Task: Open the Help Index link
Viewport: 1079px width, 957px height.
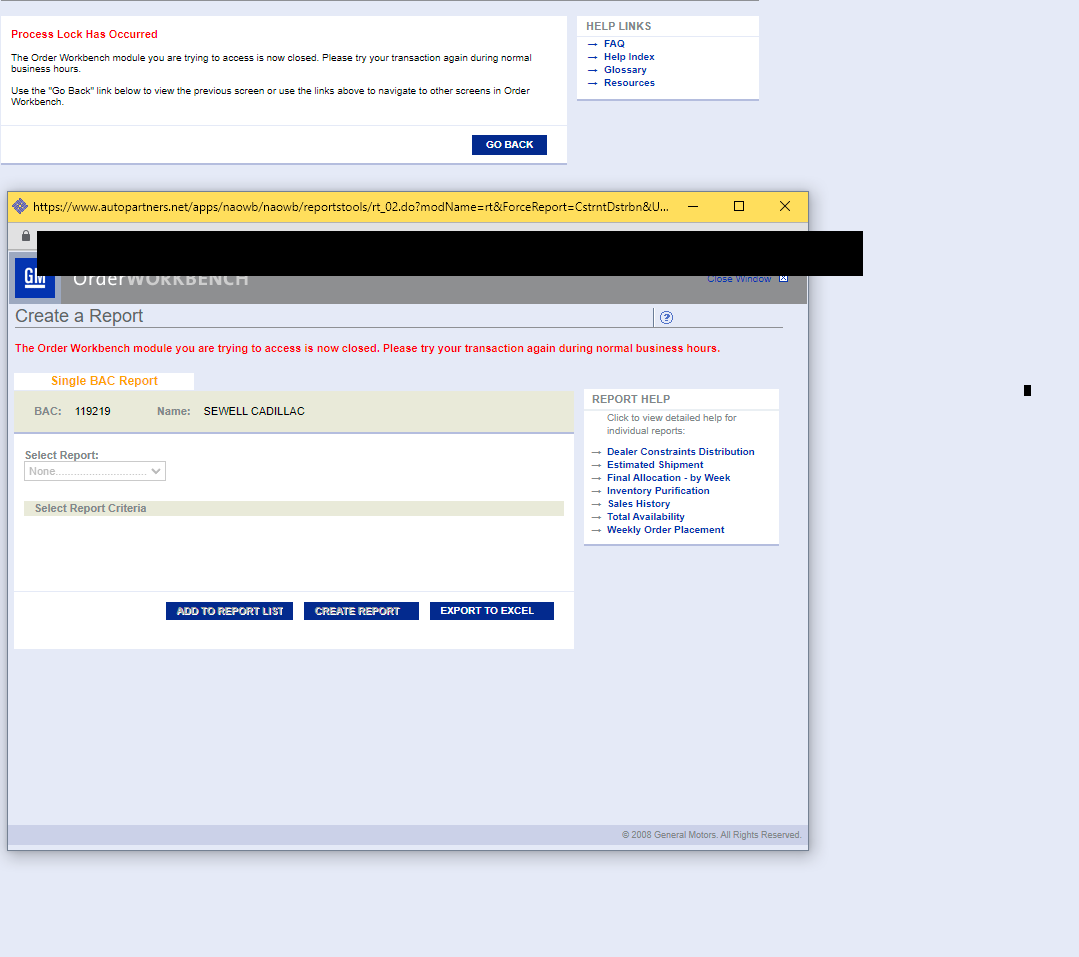Action: (x=629, y=57)
